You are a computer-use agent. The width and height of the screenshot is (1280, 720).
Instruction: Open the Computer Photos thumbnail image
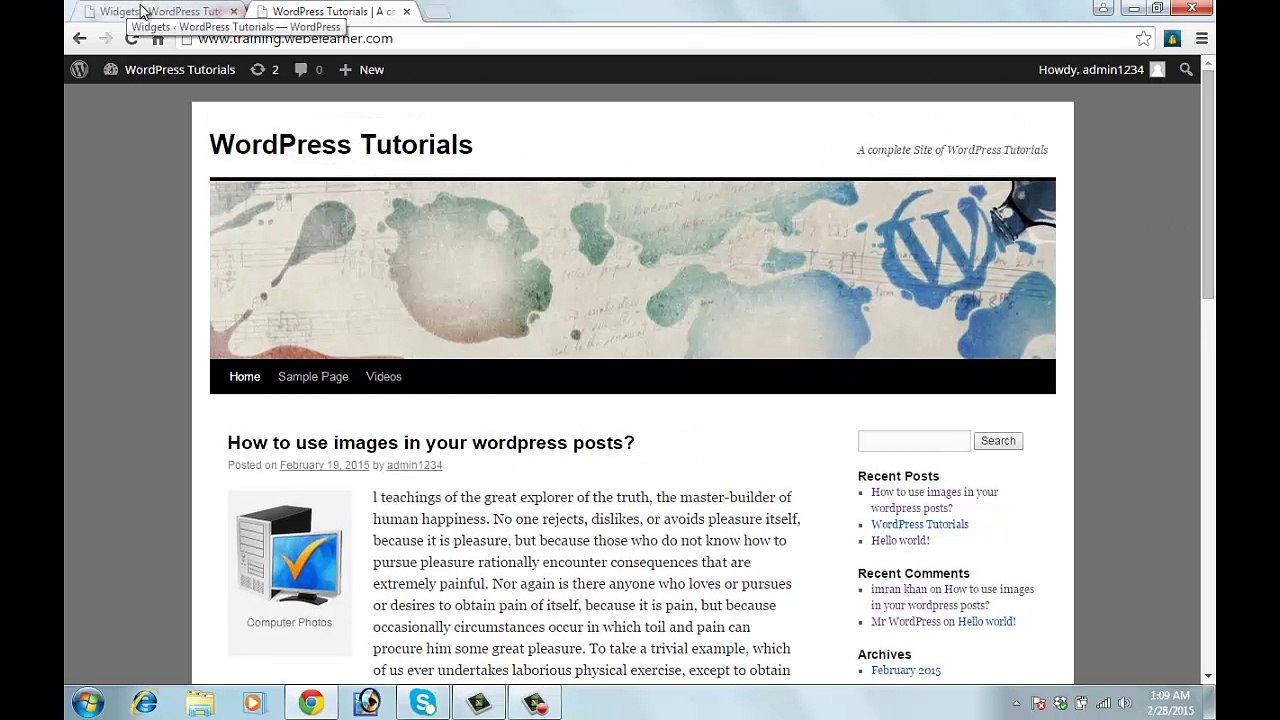(289, 555)
